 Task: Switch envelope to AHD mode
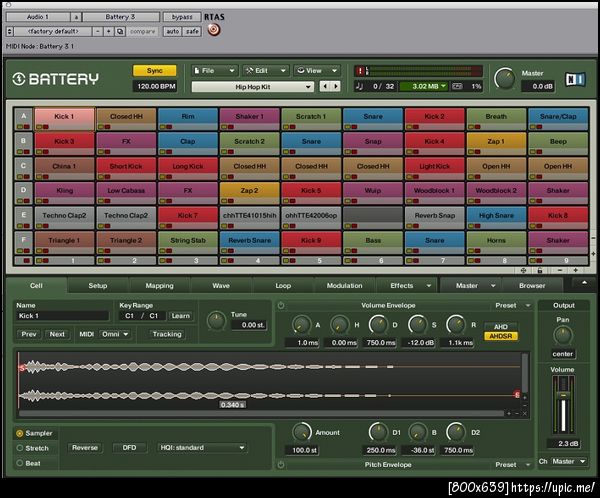point(501,327)
